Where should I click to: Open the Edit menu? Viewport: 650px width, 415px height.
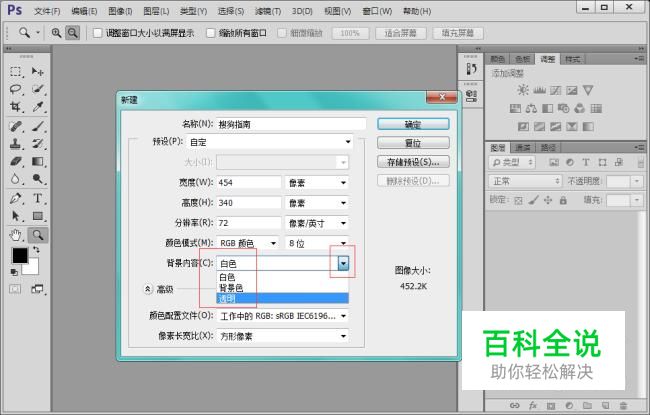tap(84, 11)
